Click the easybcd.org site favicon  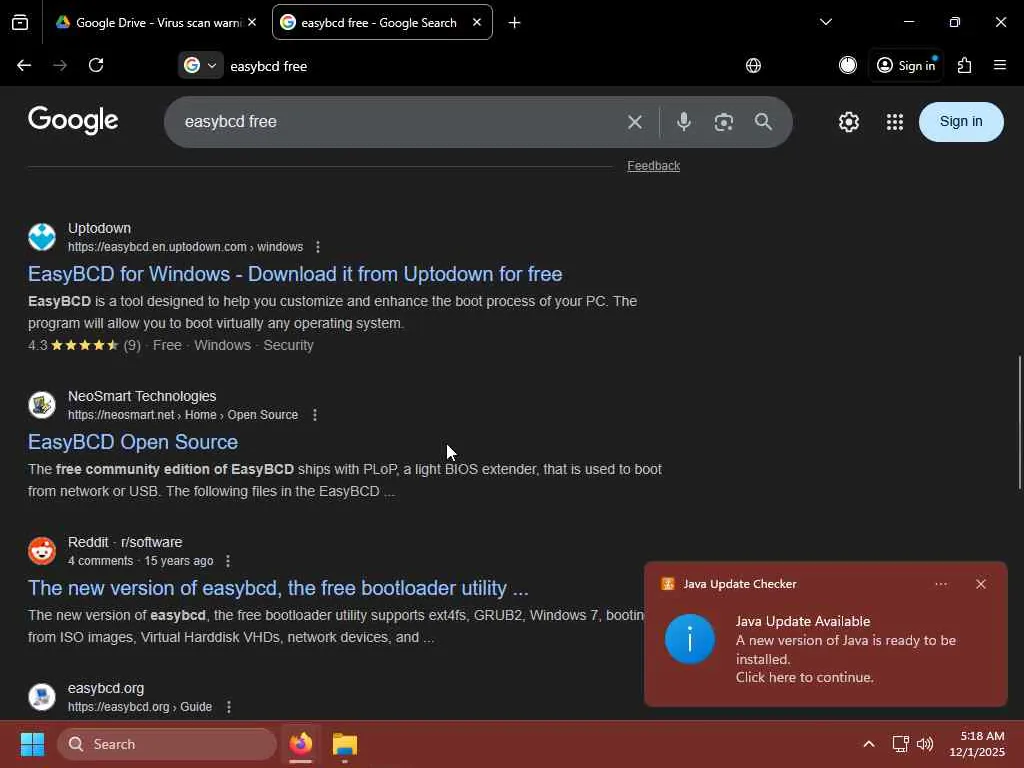coord(42,697)
